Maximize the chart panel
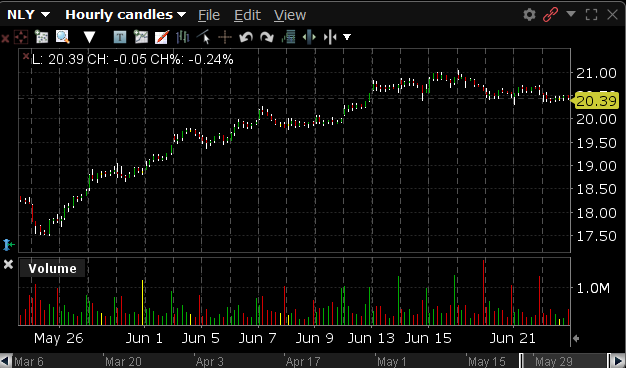This screenshot has width=626, height=368. (591, 15)
